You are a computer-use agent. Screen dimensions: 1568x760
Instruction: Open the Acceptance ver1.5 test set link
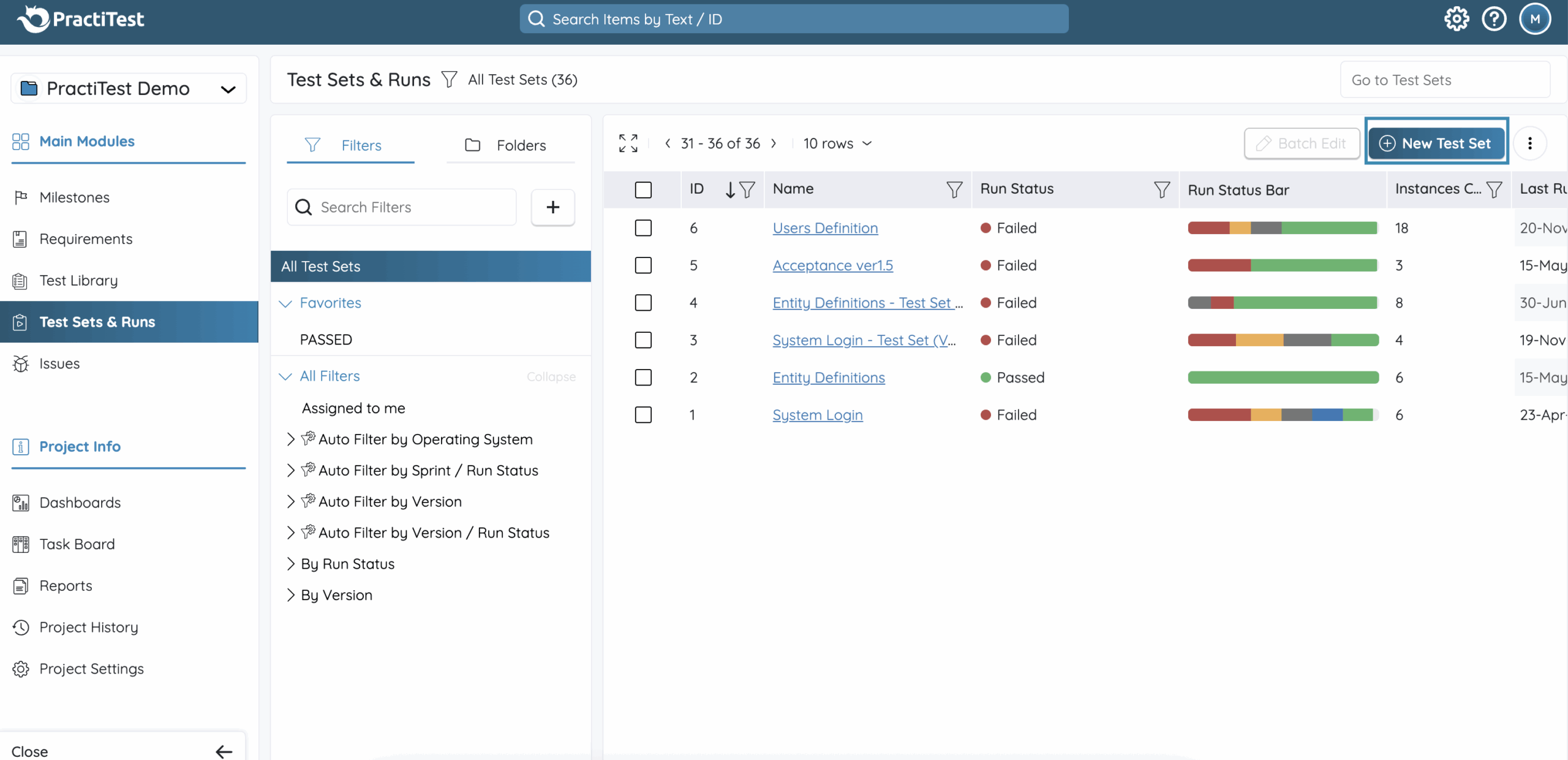click(x=832, y=265)
